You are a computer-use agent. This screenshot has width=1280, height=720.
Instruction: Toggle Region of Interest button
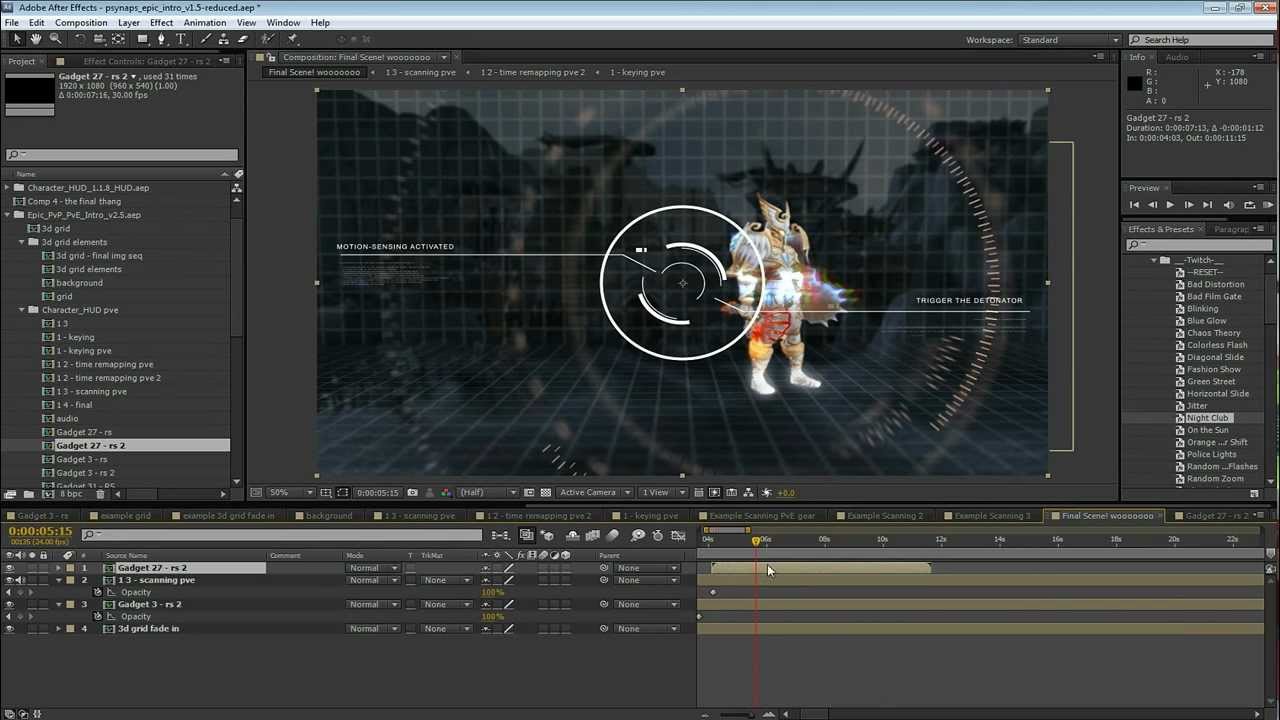tap(529, 492)
